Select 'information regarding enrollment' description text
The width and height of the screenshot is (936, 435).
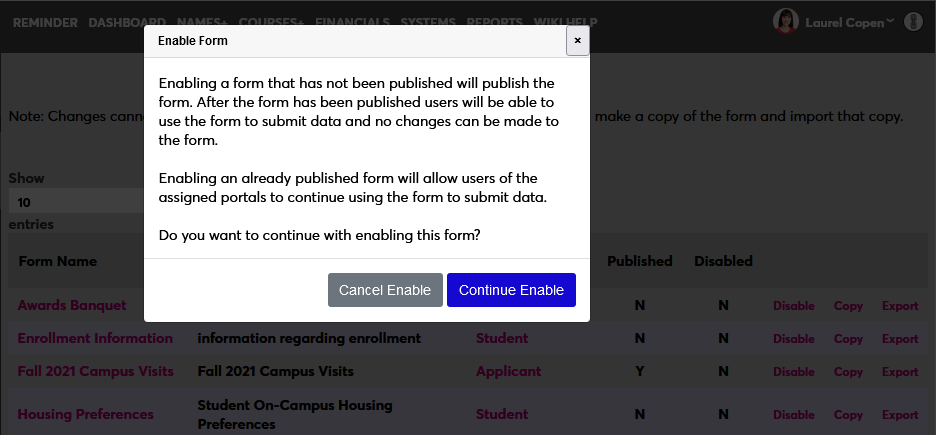(x=309, y=338)
